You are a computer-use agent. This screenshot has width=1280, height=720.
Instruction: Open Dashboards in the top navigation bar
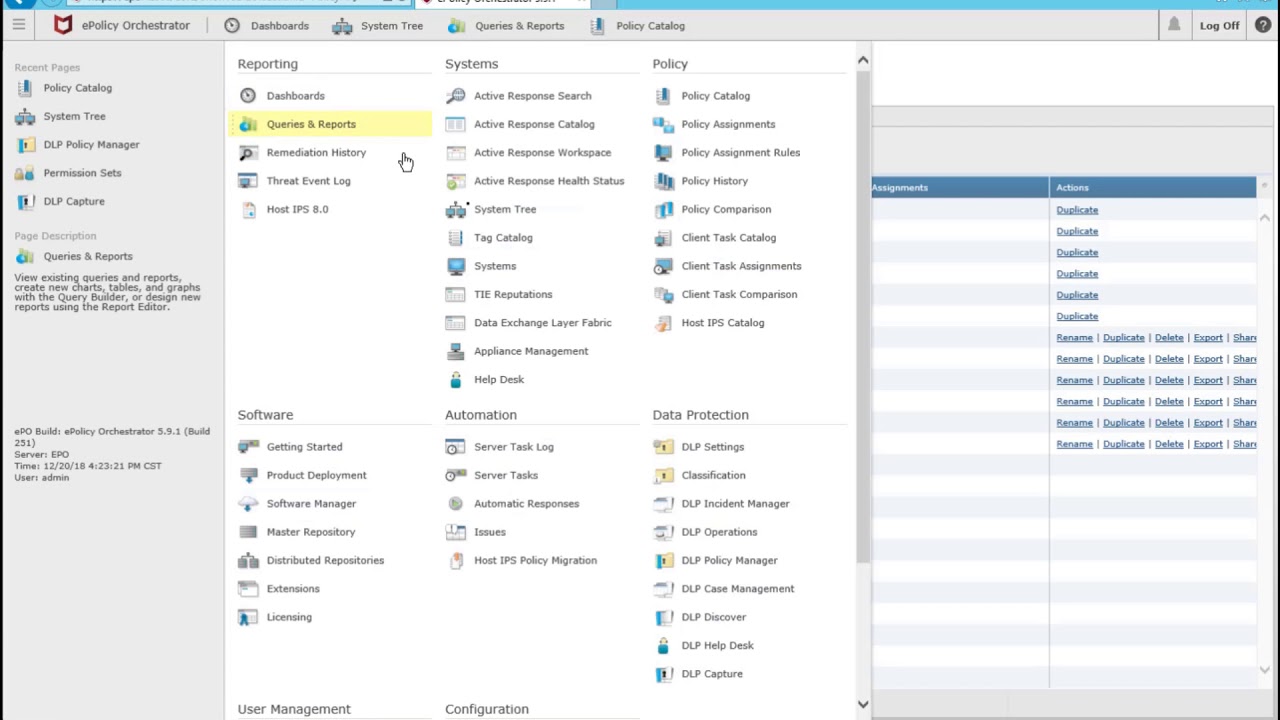267,26
